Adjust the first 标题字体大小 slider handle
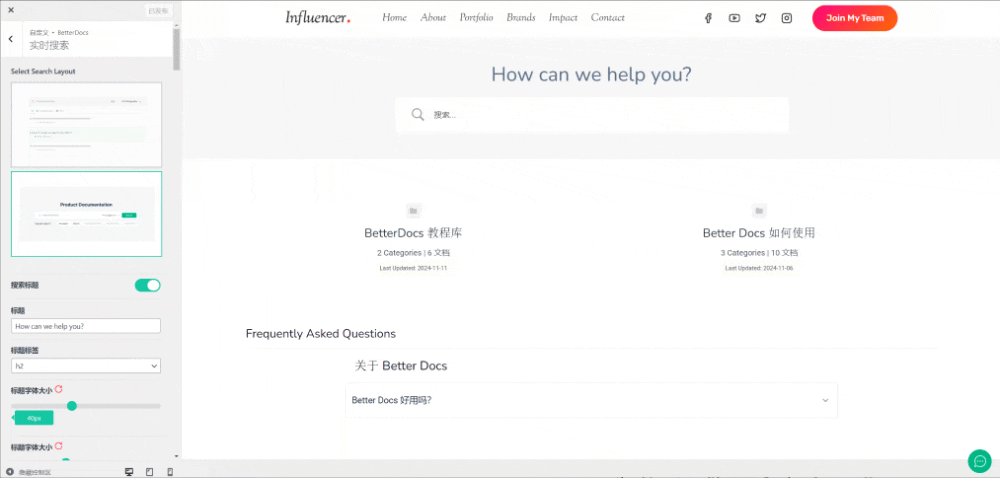 pyautogui.click(x=72, y=406)
